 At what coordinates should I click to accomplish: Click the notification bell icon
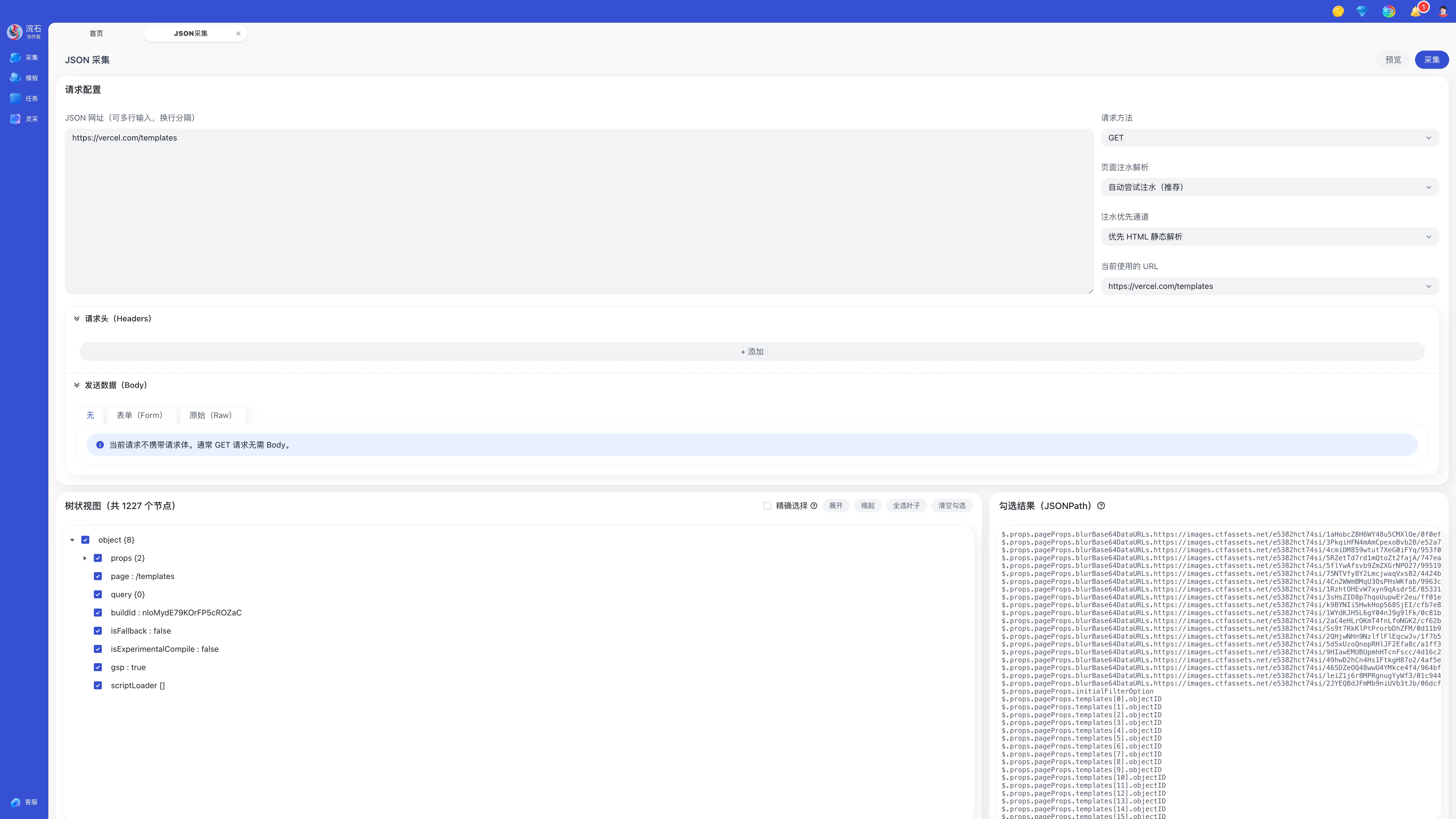coord(1415,11)
